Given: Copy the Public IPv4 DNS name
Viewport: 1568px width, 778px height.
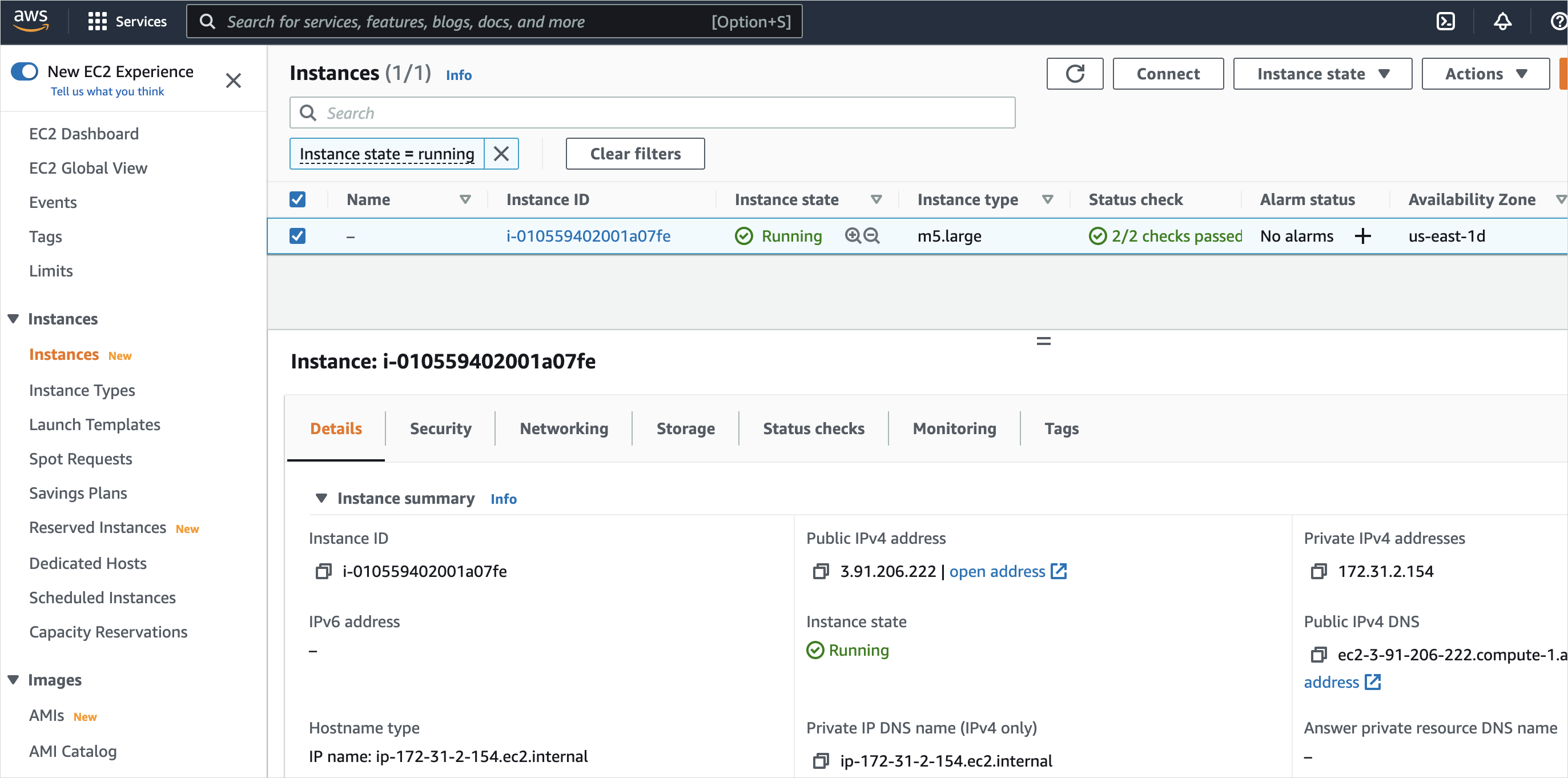Looking at the screenshot, I should [x=1318, y=655].
